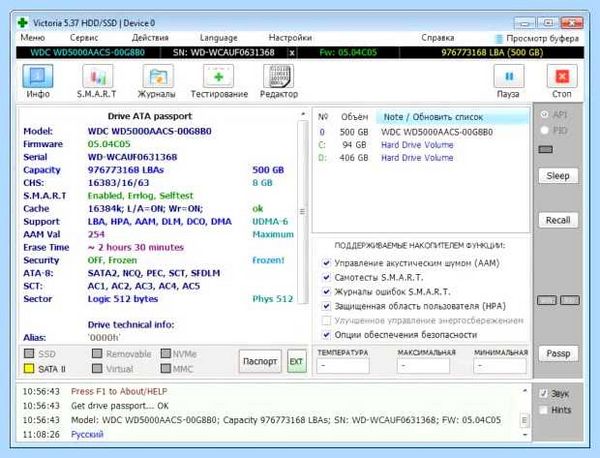The width and height of the screenshot is (600, 458).
Task: Toggle the disabled power management checkbox
Action: 326,320
